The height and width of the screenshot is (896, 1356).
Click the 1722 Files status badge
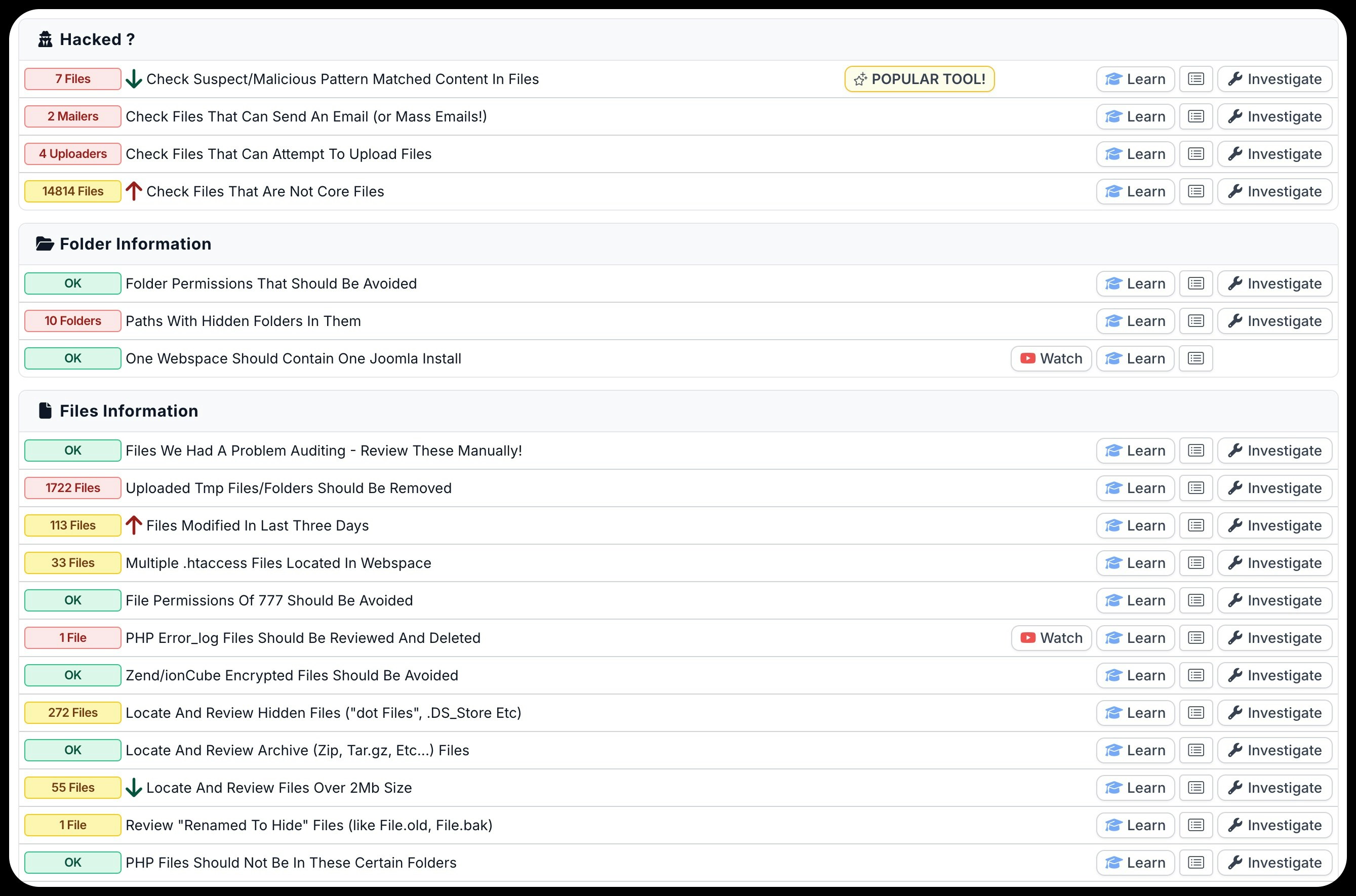point(72,488)
